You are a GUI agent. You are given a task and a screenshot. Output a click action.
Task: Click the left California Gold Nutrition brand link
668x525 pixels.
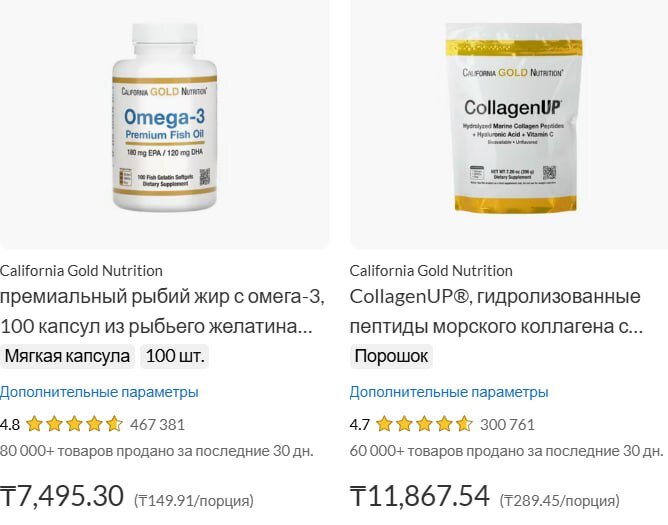click(81, 271)
